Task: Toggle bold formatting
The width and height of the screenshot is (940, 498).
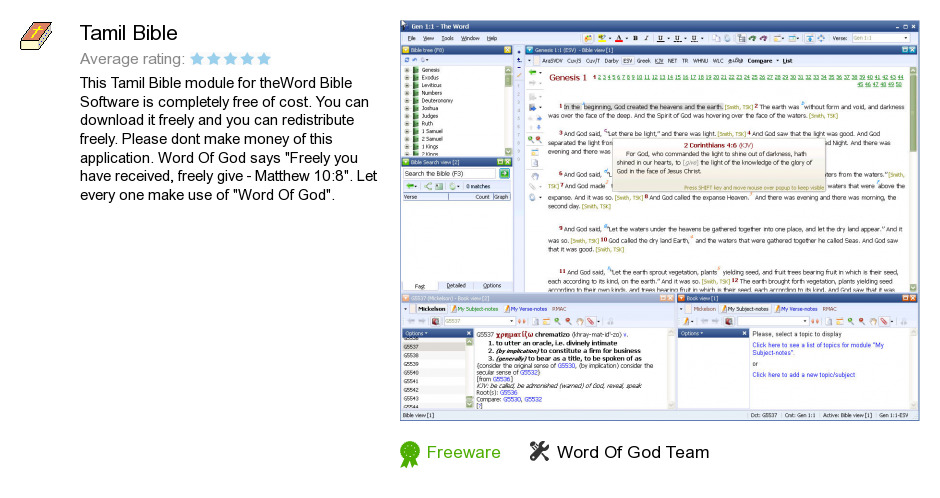Action: pyautogui.click(x=635, y=38)
